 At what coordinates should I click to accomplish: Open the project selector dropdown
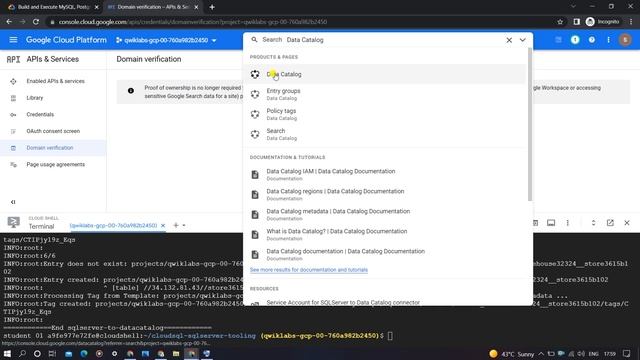[x=166, y=40]
